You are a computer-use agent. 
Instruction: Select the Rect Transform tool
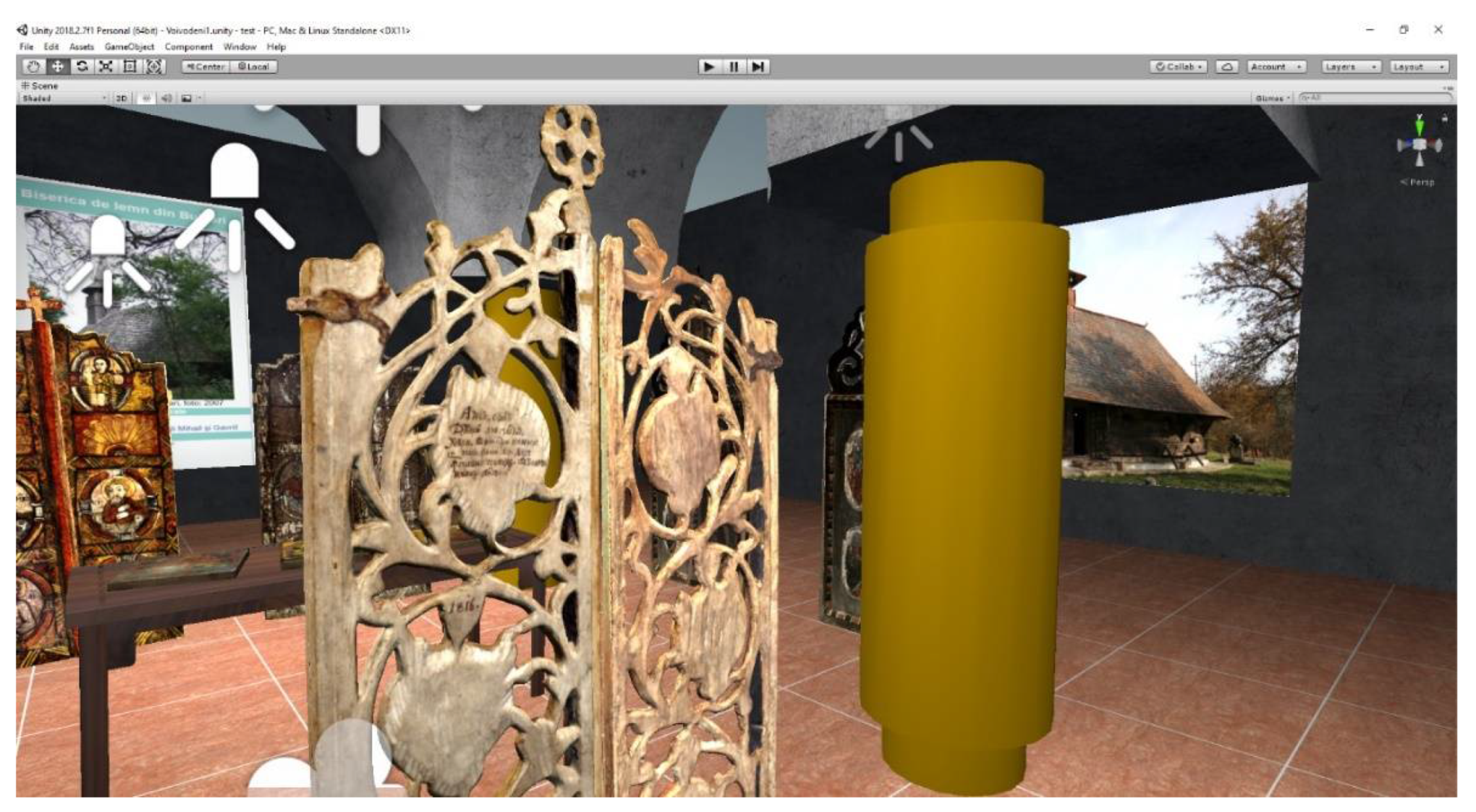pyautogui.click(x=130, y=67)
